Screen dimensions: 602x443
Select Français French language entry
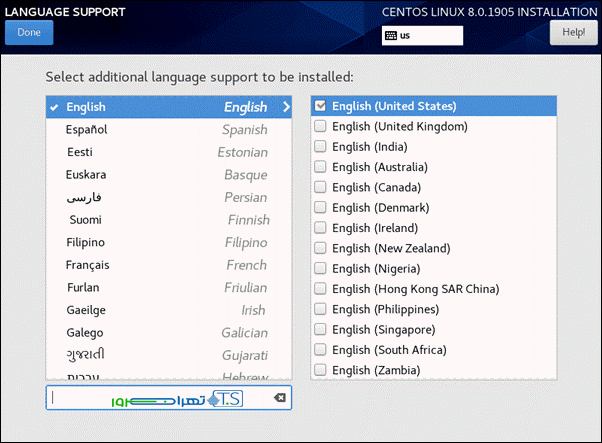click(x=168, y=265)
